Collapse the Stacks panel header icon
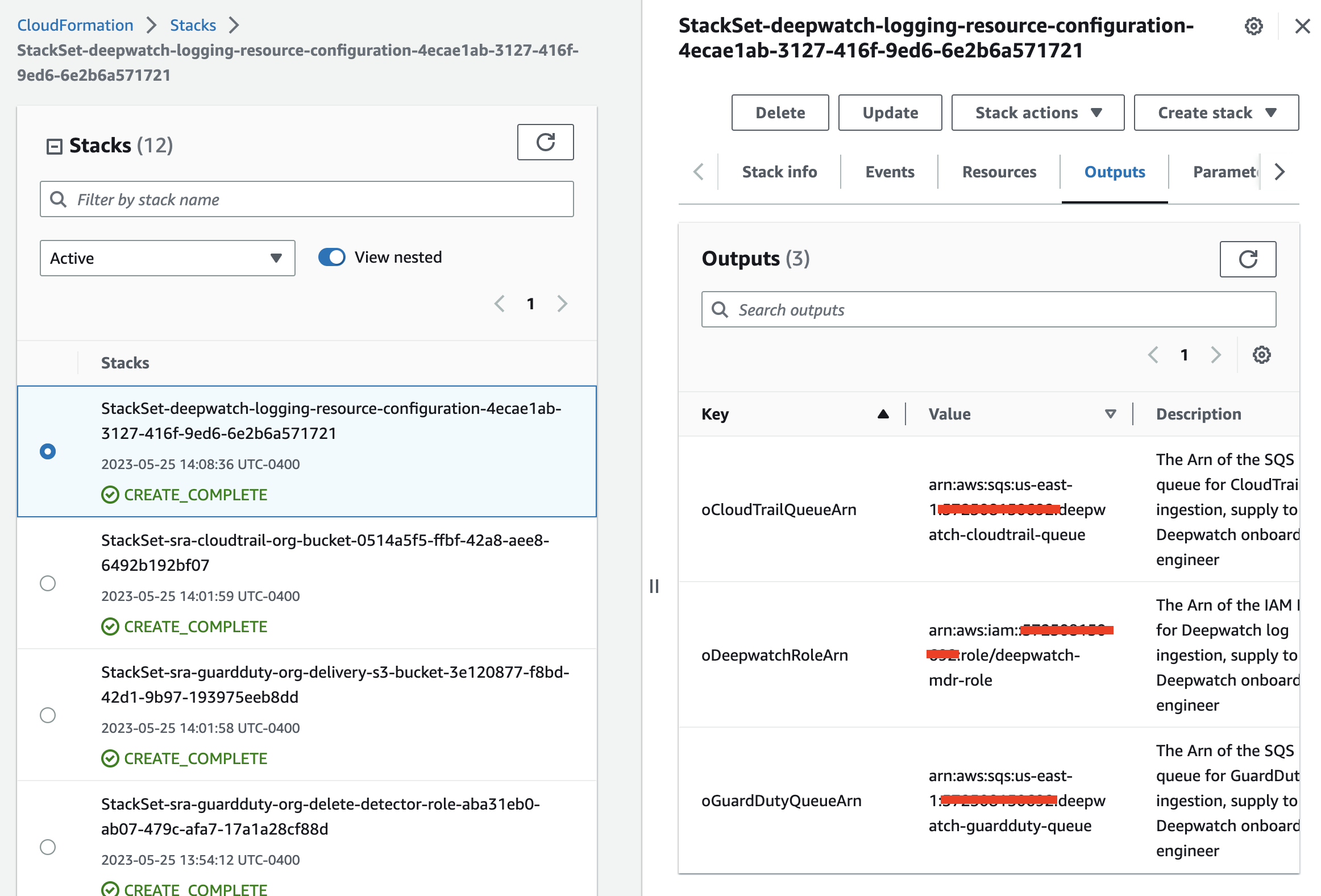The image size is (1321, 896). [54, 147]
